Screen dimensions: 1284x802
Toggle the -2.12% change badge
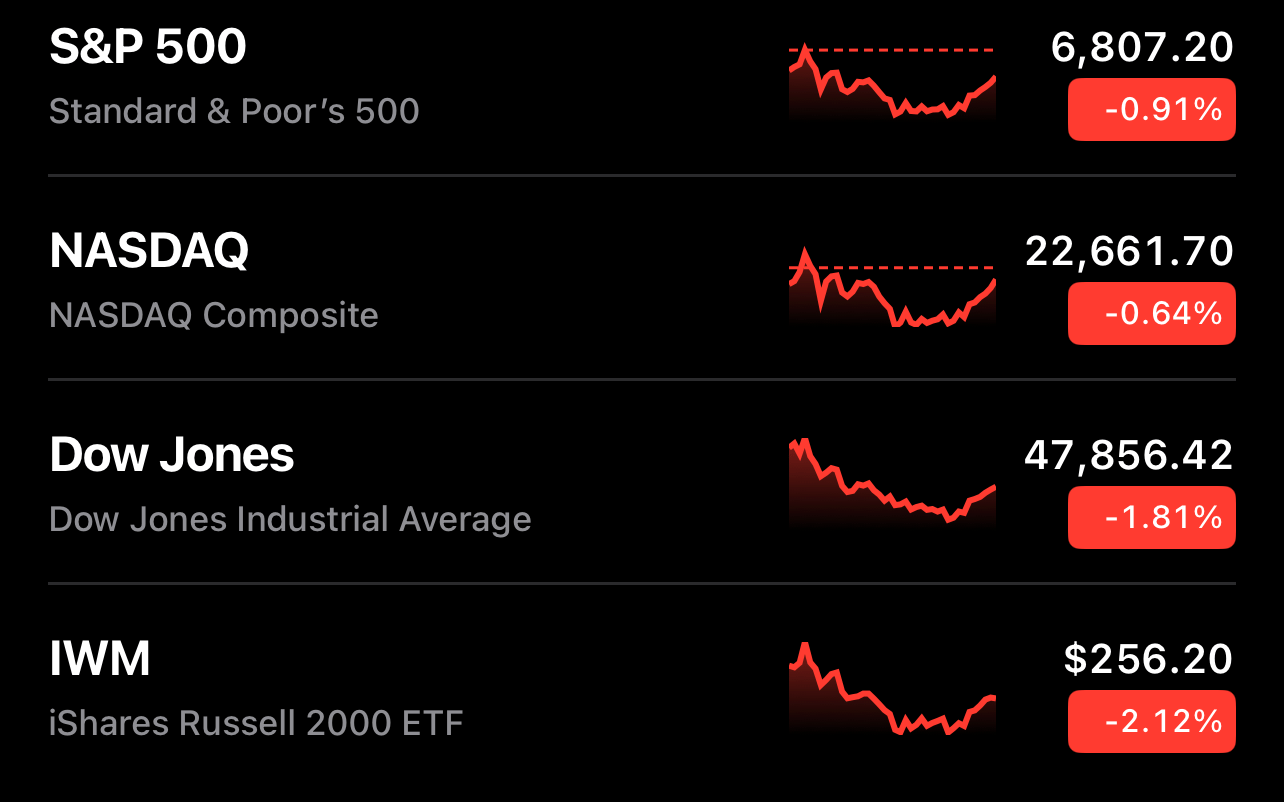click(x=1151, y=722)
